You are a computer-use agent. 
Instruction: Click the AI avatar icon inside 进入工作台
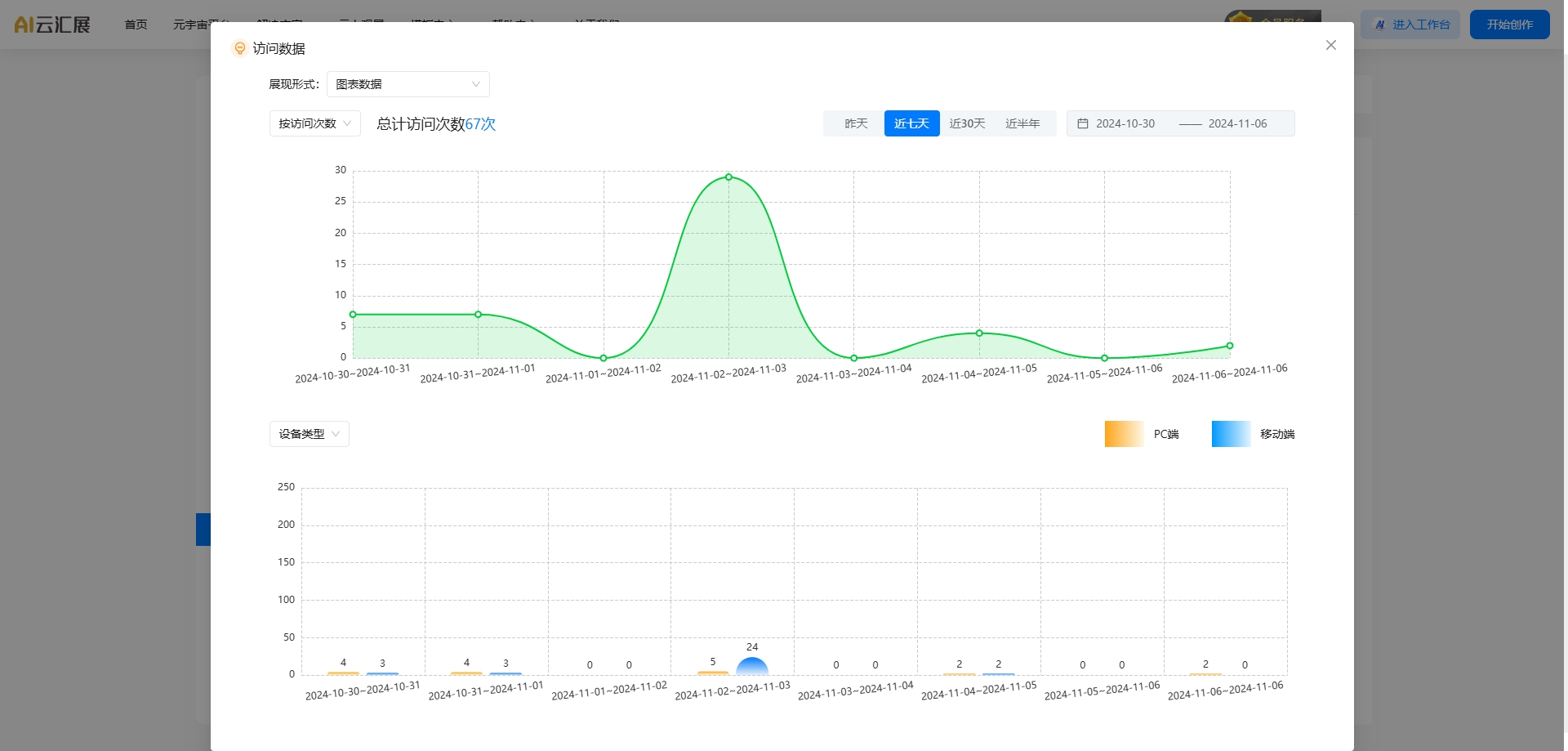[x=1380, y=25]
